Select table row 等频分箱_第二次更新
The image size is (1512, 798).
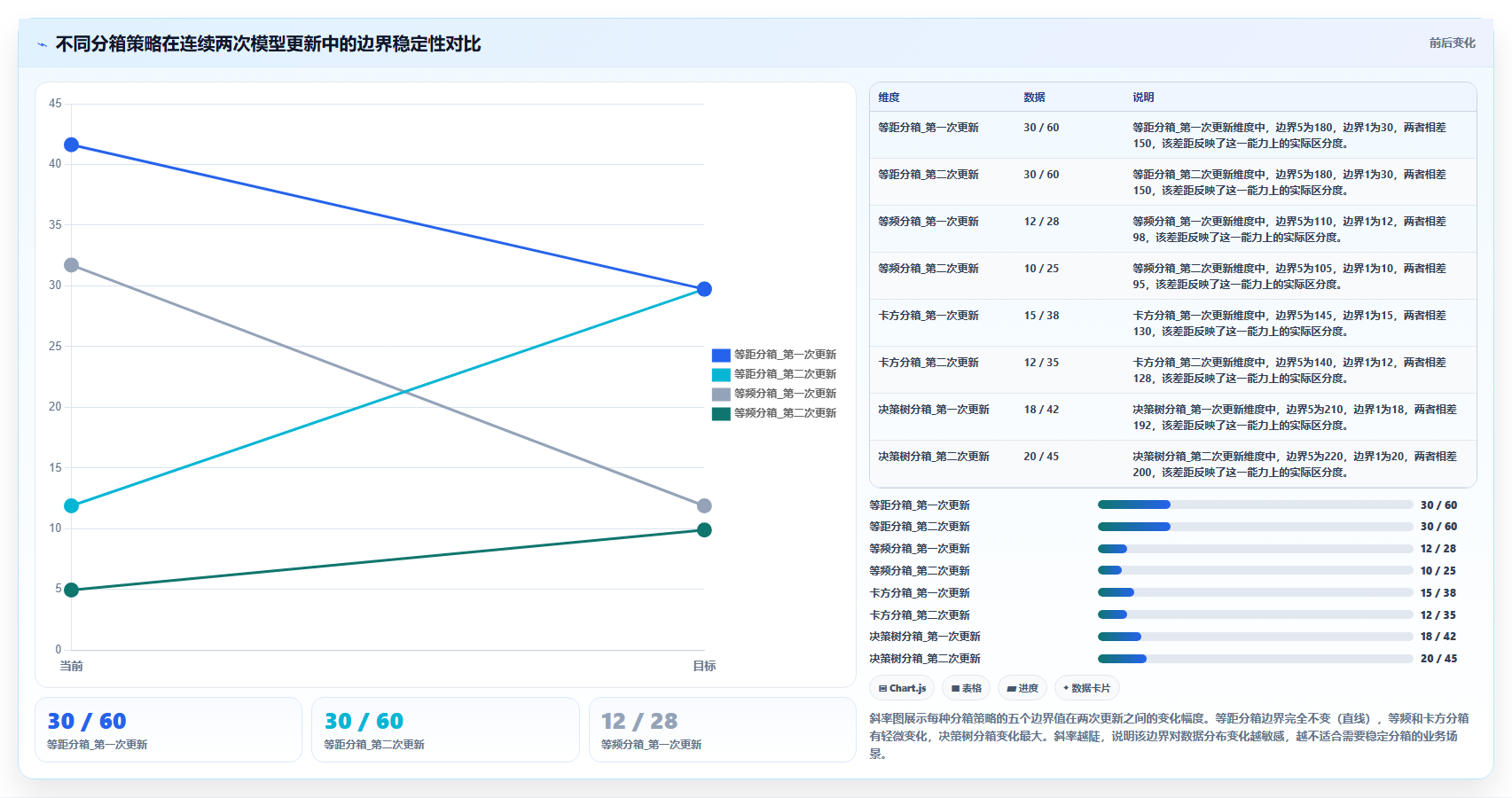pyautogui.click(x=1173, y=276)
